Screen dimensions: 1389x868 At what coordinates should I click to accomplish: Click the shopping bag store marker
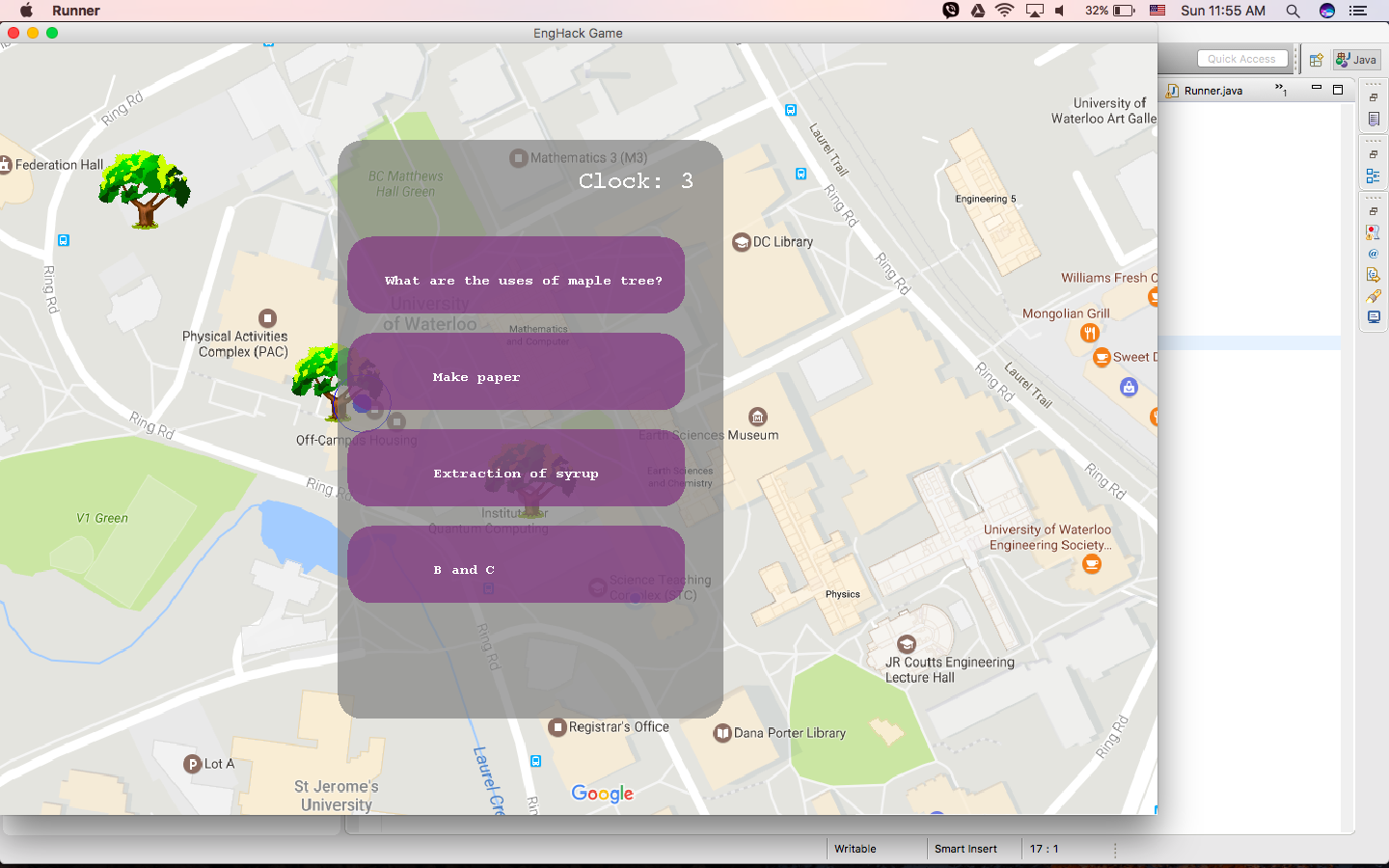(1129, 387)
